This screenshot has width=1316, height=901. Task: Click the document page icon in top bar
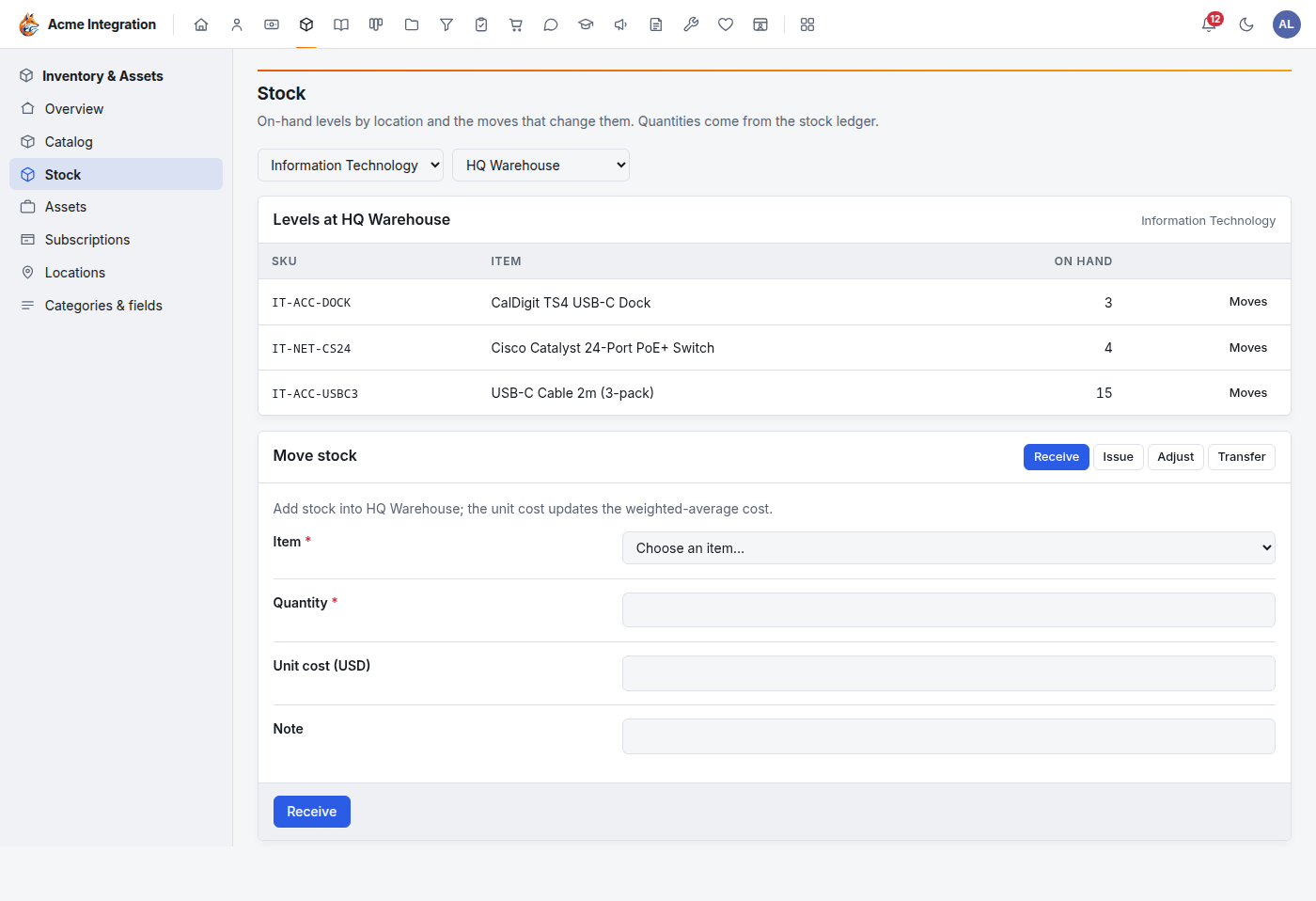(656, 24)
